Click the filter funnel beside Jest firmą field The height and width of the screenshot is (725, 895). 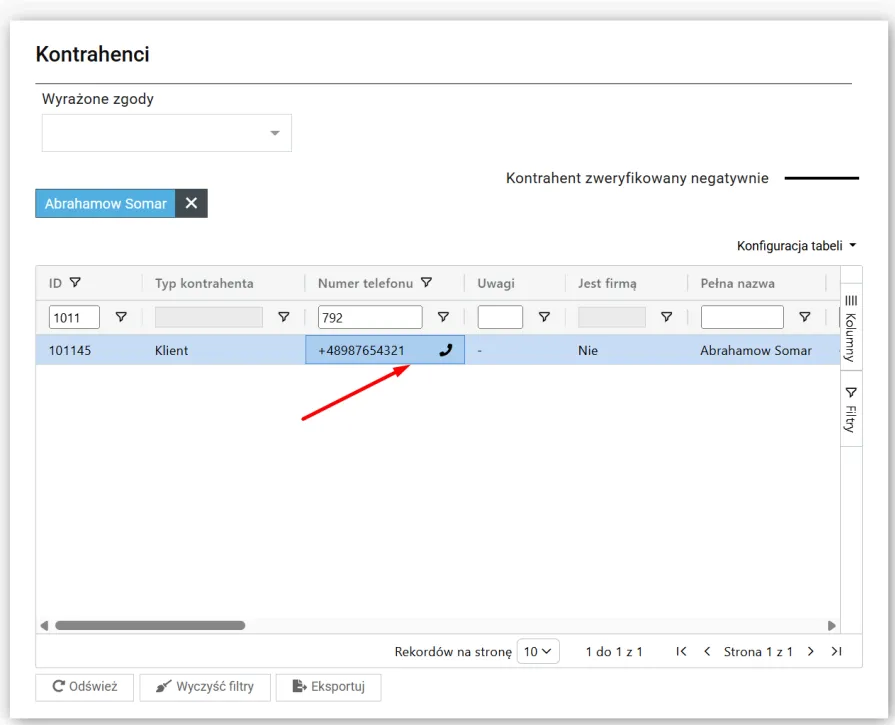[666, 317]
